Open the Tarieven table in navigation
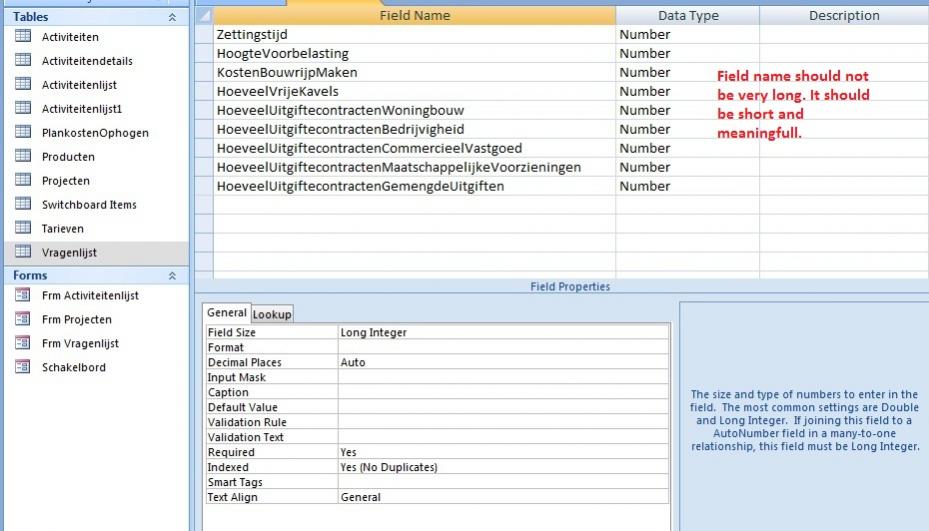 (63, 229)
